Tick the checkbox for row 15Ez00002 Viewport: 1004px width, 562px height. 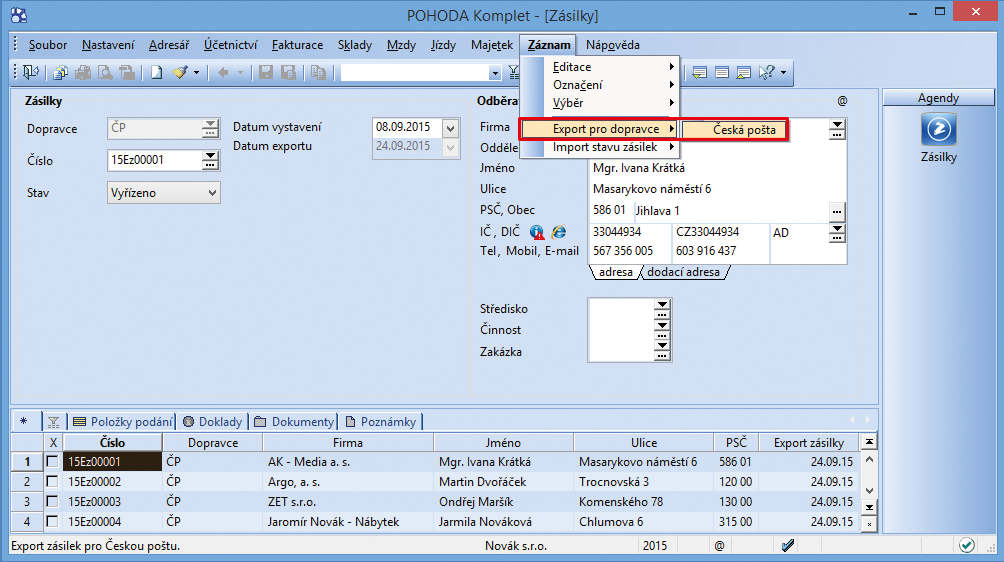53,481
